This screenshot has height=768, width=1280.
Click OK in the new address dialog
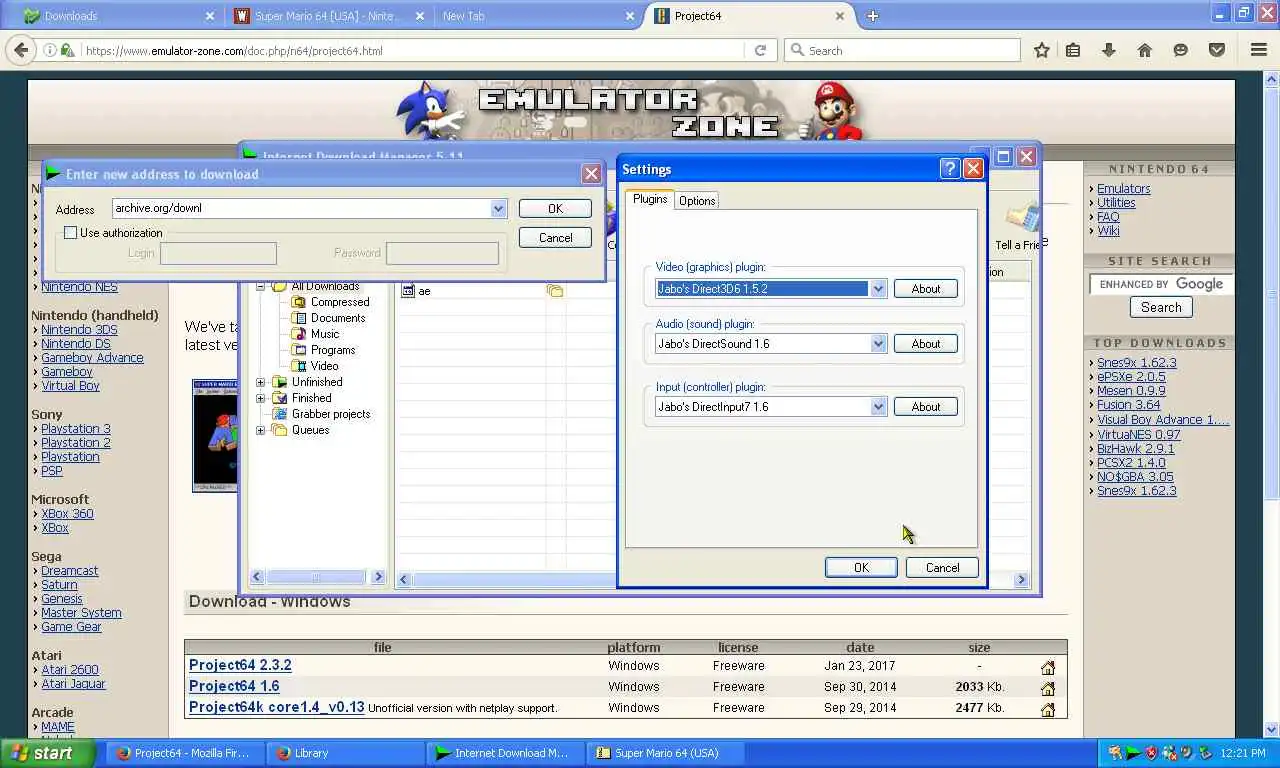tap(555, 208)
